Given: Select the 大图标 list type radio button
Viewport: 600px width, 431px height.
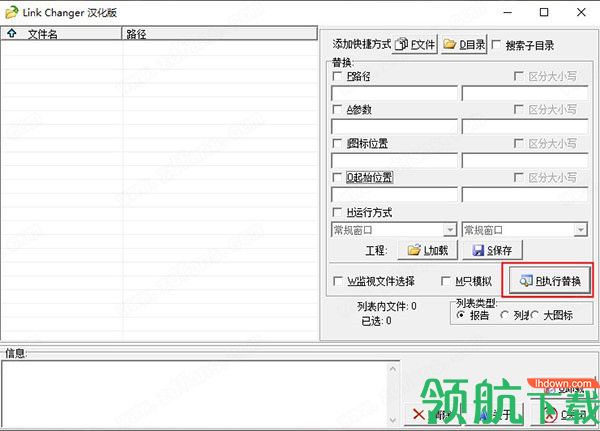Looking at the screenshot, I should click(x=534, y=315).
